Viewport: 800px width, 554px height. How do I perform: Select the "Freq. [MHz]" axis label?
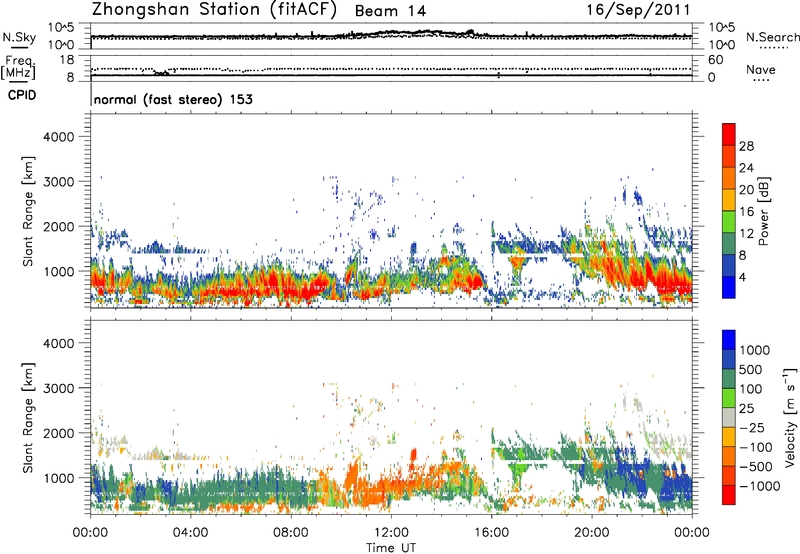(x=18, y=68)
